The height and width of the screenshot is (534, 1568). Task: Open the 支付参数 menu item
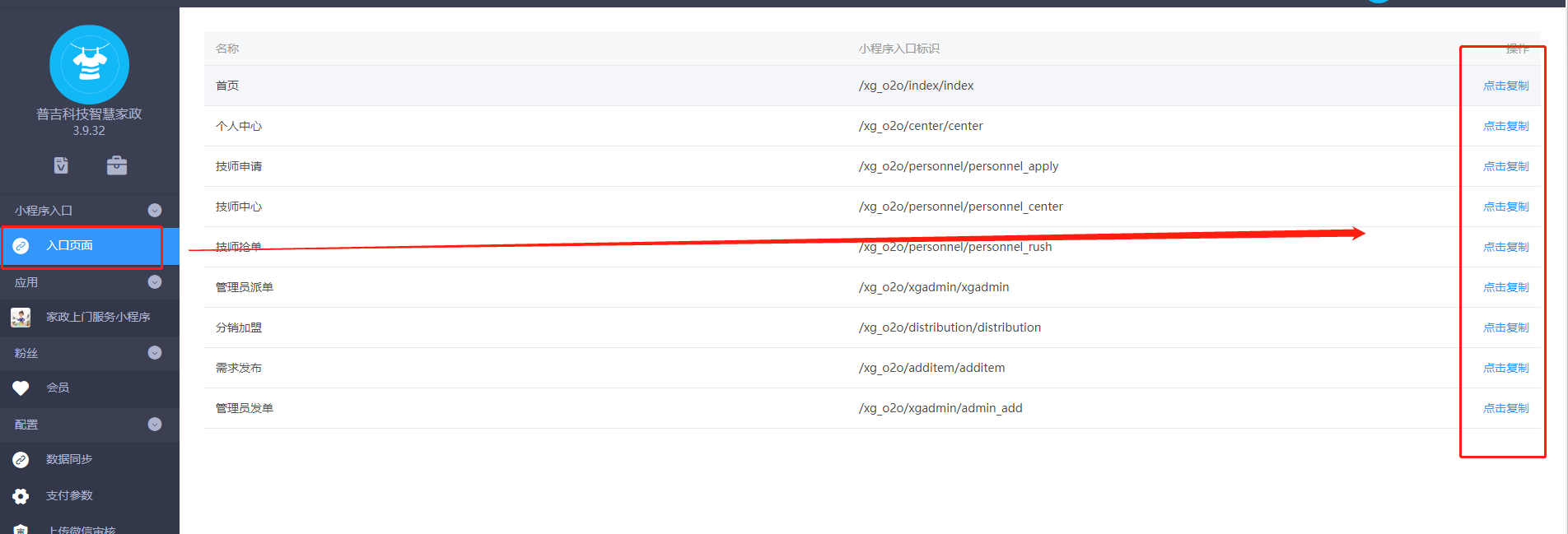point(90,495)
